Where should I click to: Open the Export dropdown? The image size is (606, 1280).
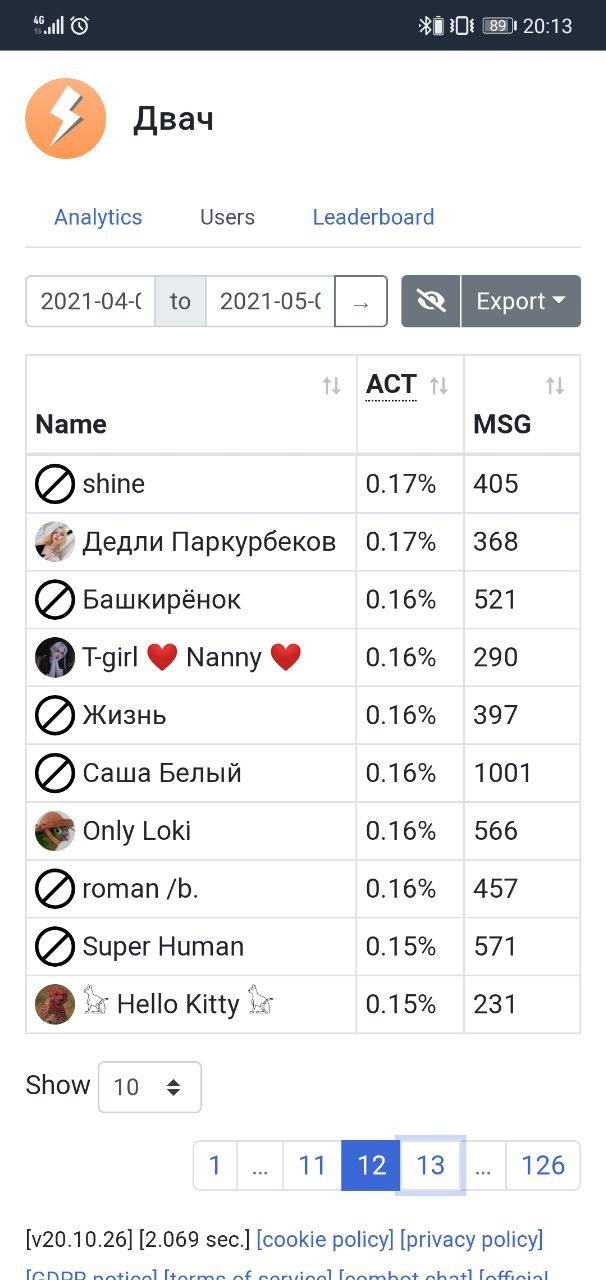point(521,301)
